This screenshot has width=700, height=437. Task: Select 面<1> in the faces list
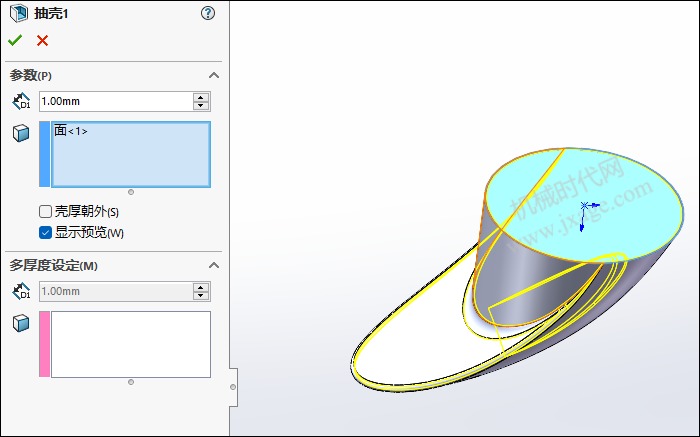tap(71, 131)
